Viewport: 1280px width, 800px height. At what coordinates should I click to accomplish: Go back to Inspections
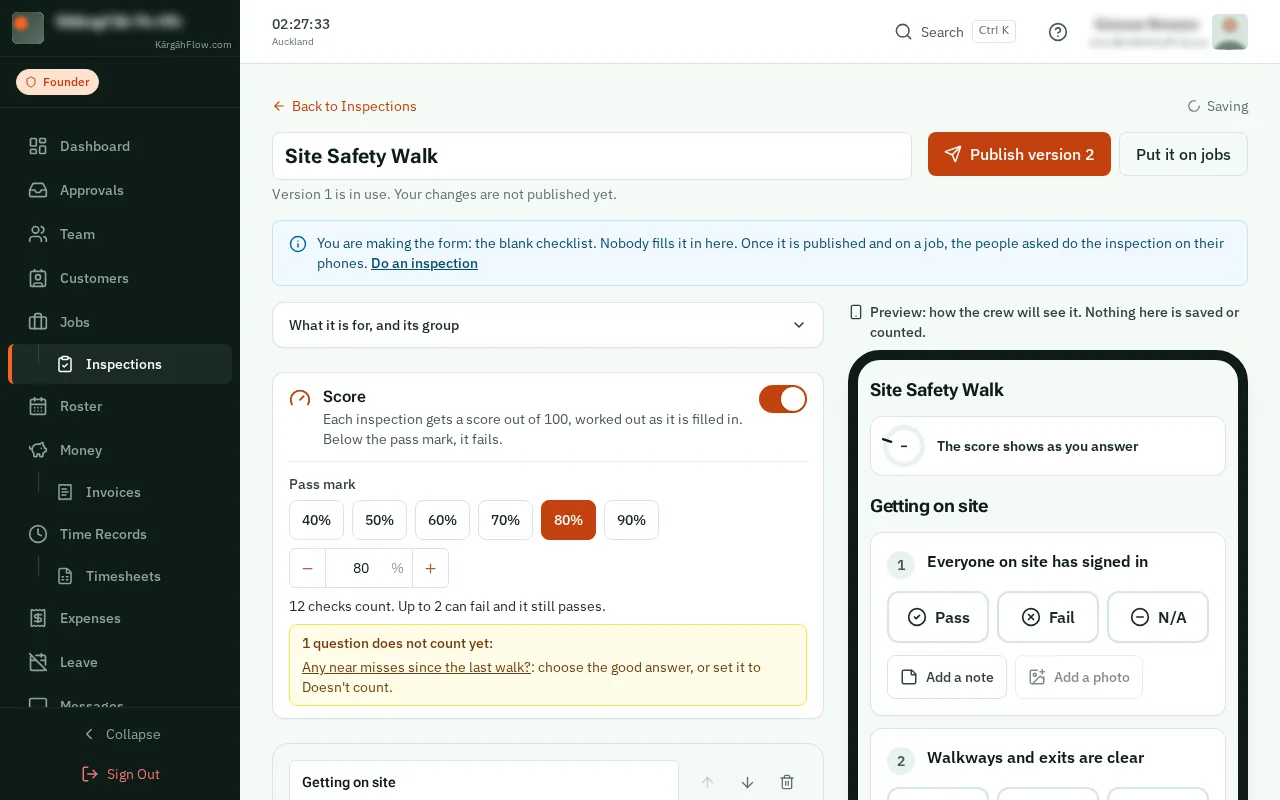[x=344, y=106]
